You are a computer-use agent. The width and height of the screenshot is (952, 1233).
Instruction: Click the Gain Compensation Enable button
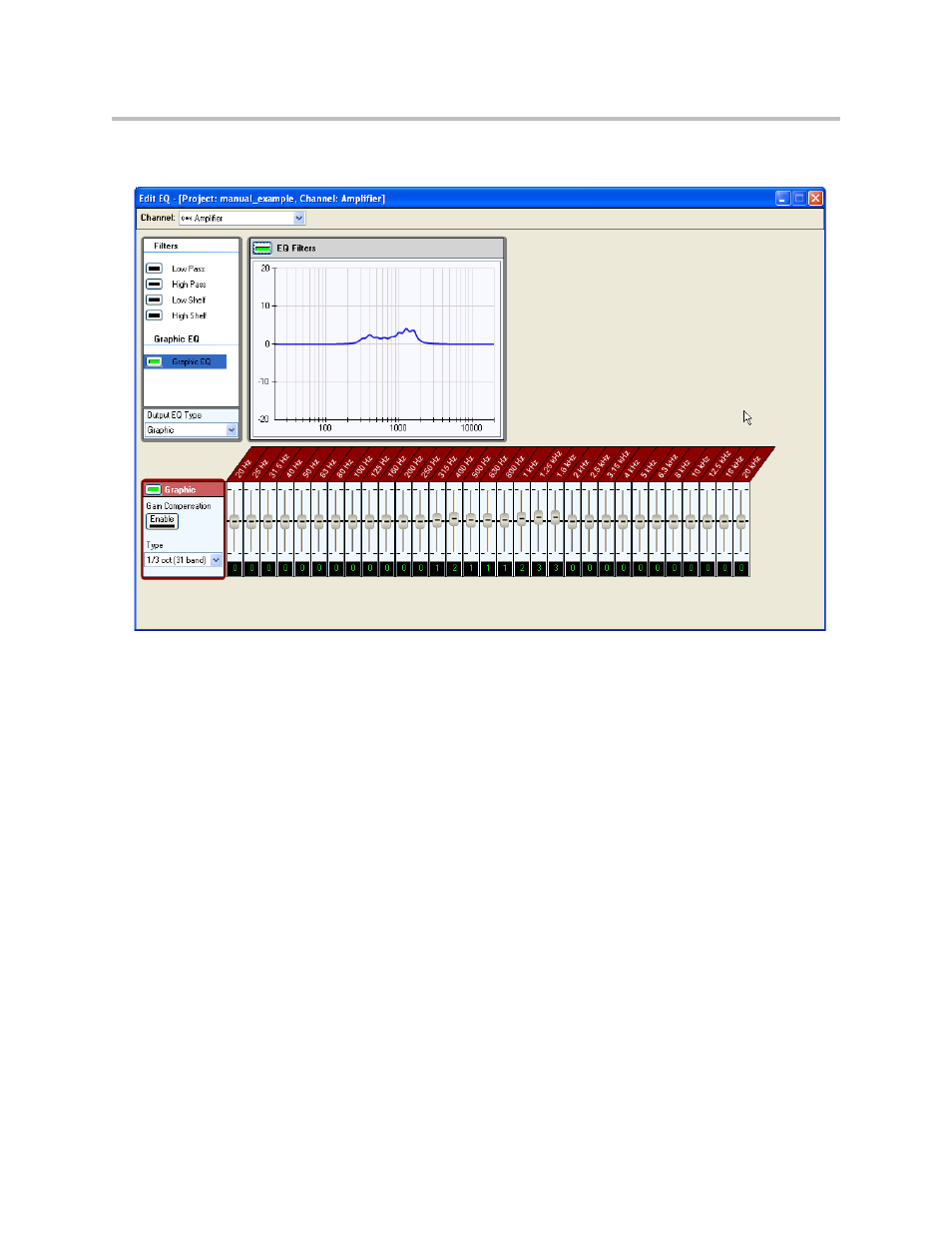163,520
